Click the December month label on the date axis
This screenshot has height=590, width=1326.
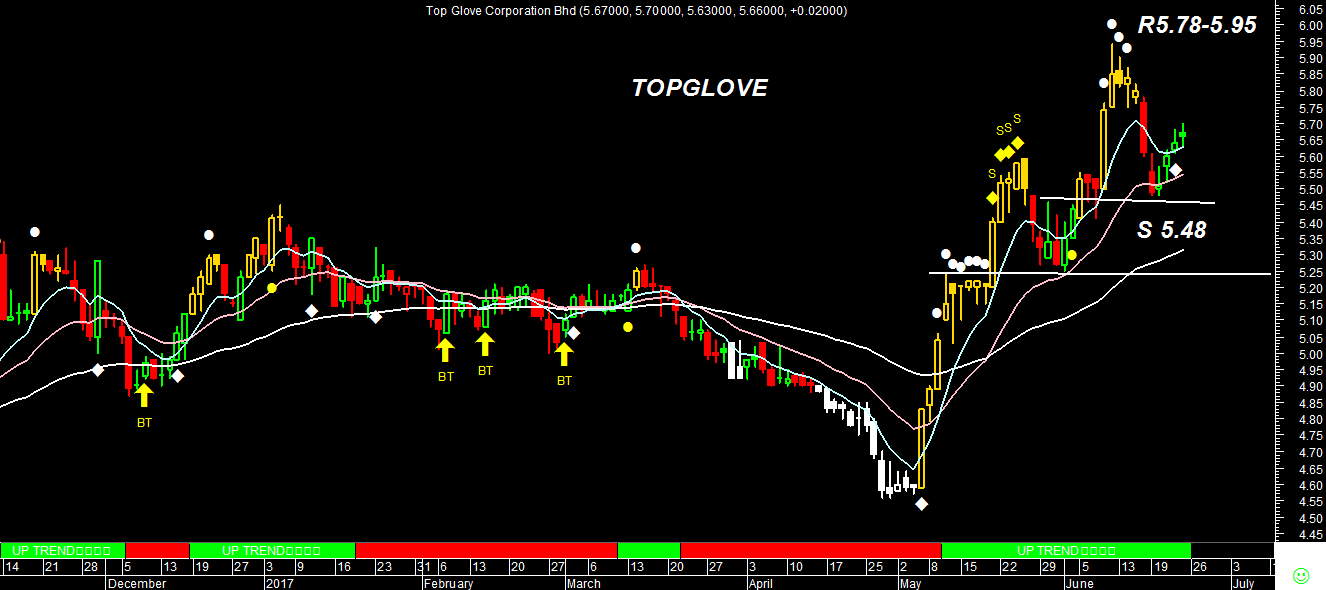136,583
